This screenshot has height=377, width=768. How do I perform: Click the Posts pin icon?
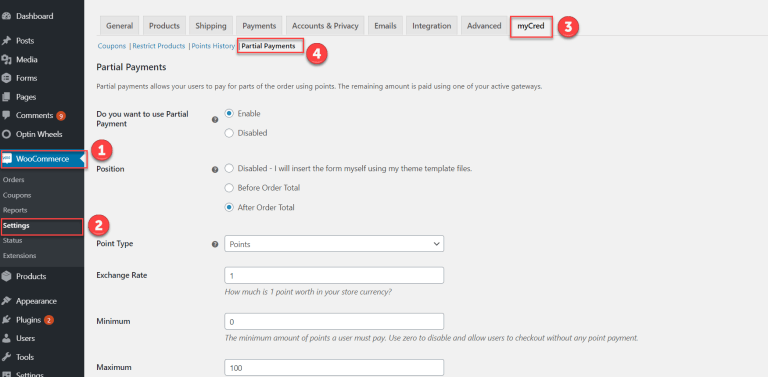click(7, 41)
